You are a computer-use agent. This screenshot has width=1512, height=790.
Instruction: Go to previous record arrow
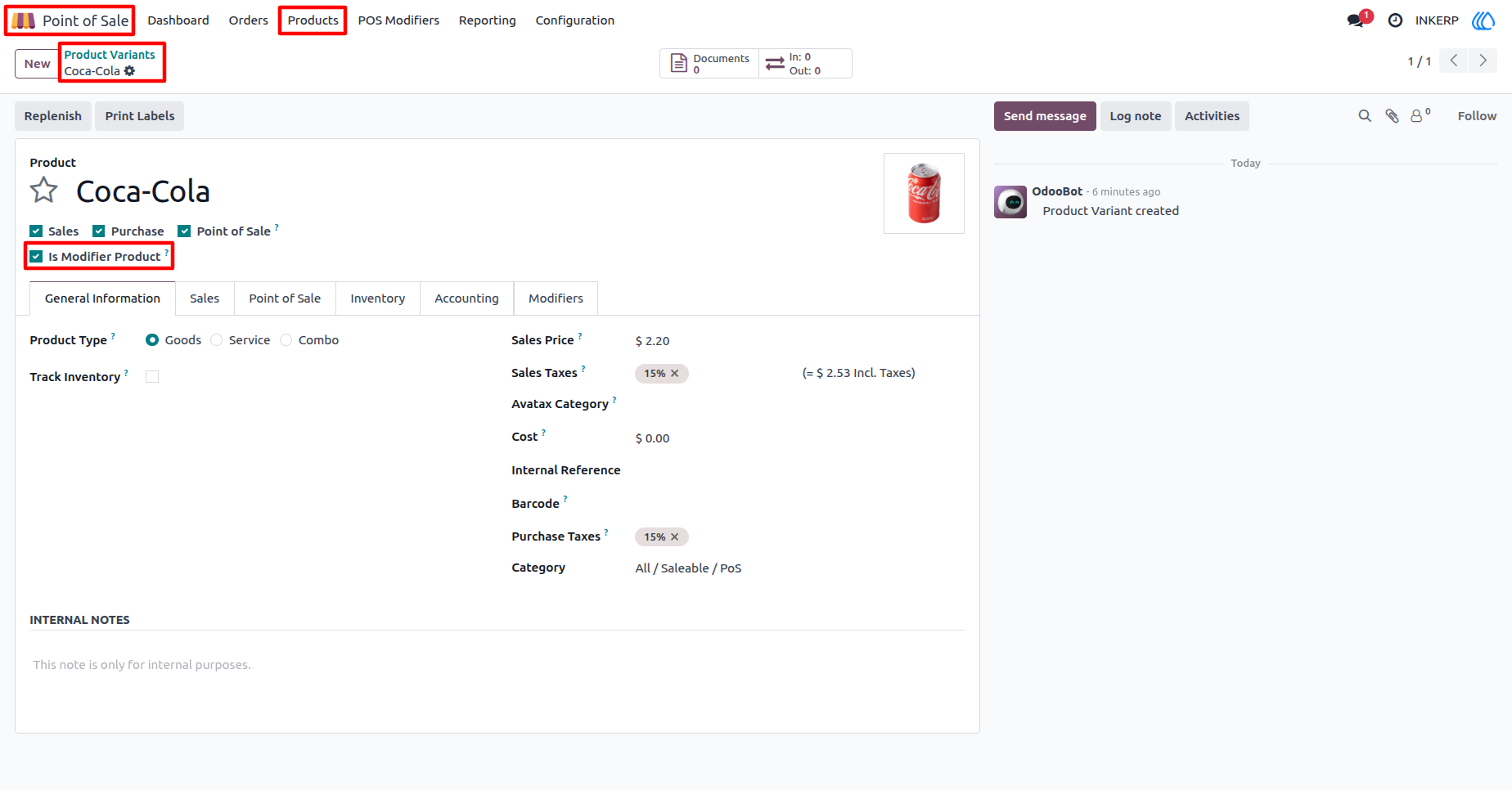click(x=1454, y=61)
